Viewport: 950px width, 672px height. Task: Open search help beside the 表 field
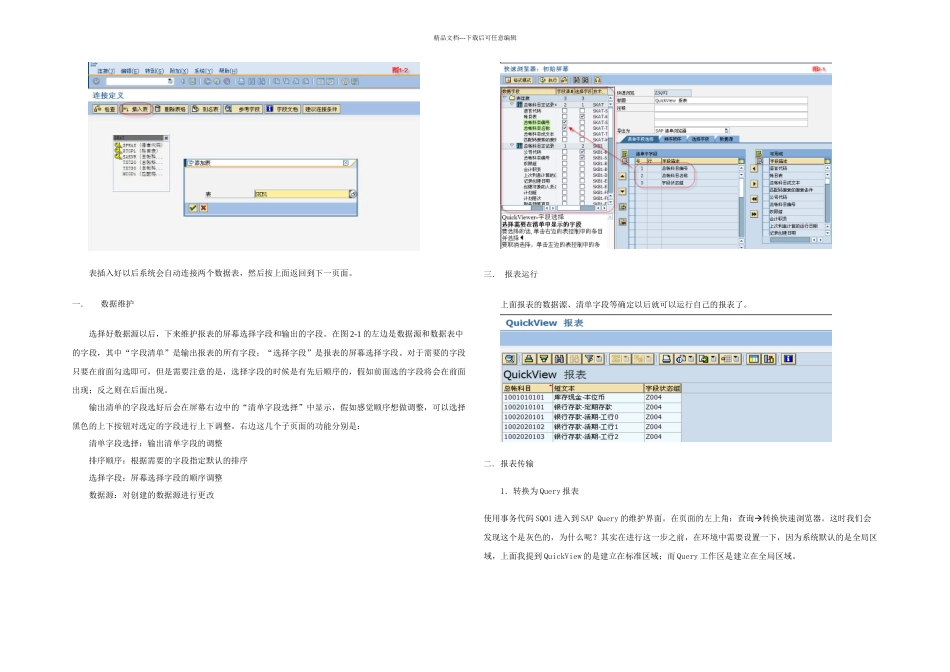(x=353, y=194)
